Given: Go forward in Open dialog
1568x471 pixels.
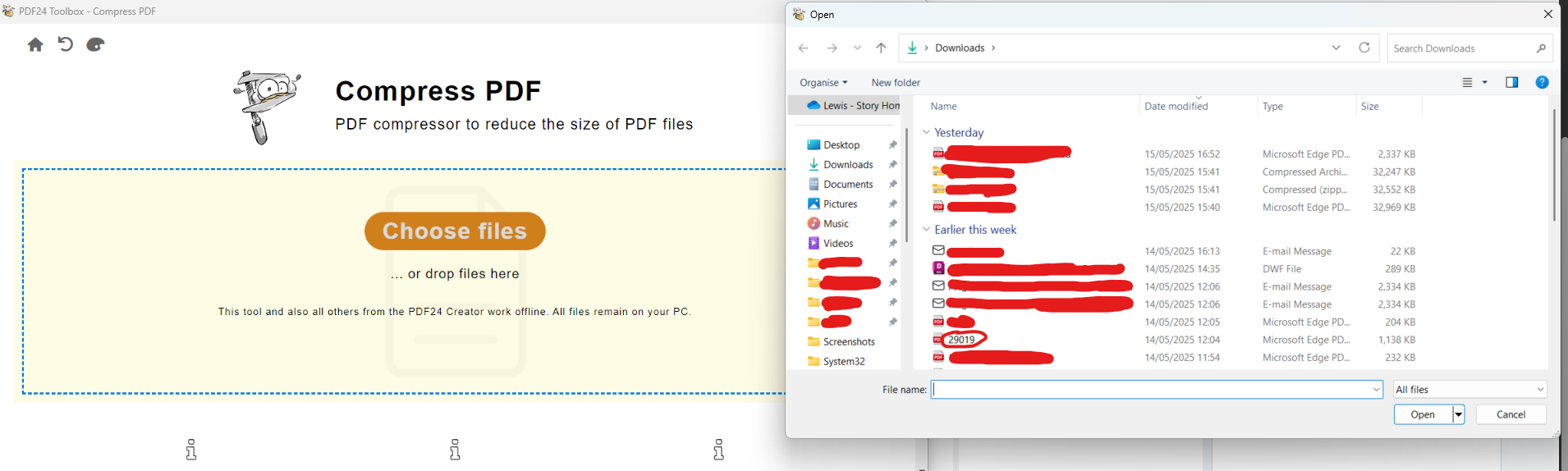Looking at the screenshot, I should pyautogui.click(x=832, y=48).
